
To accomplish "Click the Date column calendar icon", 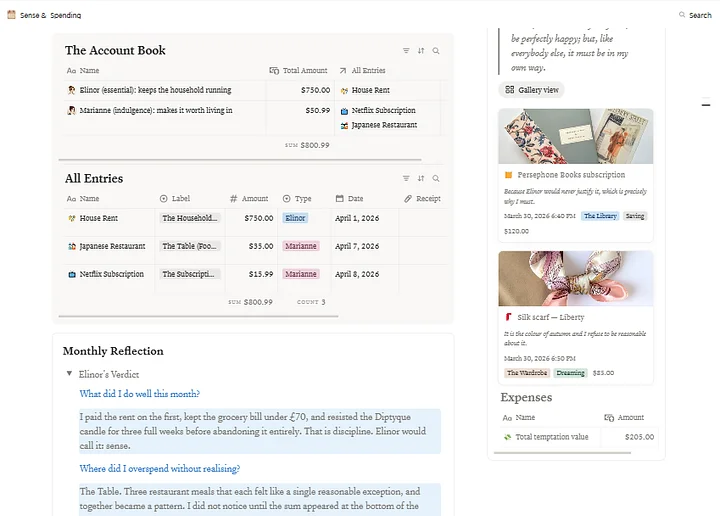I will (x=339, y=199).
